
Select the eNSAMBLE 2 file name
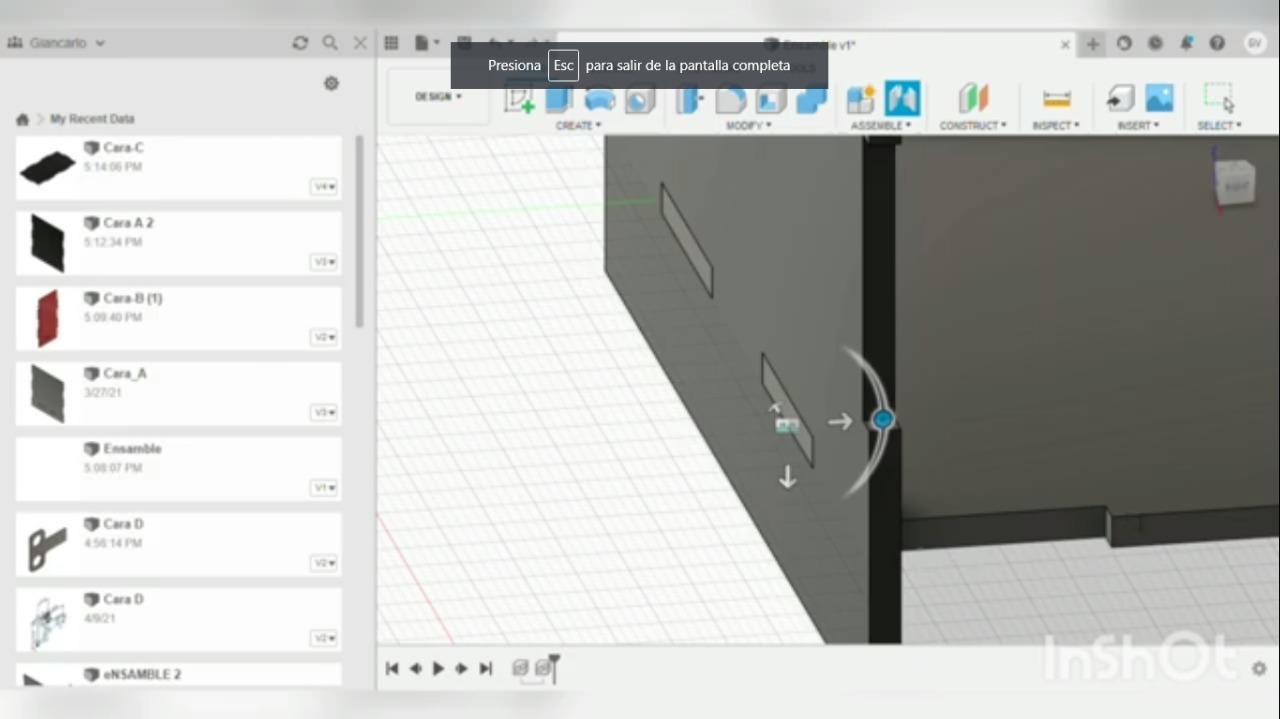tap(142, 675)
